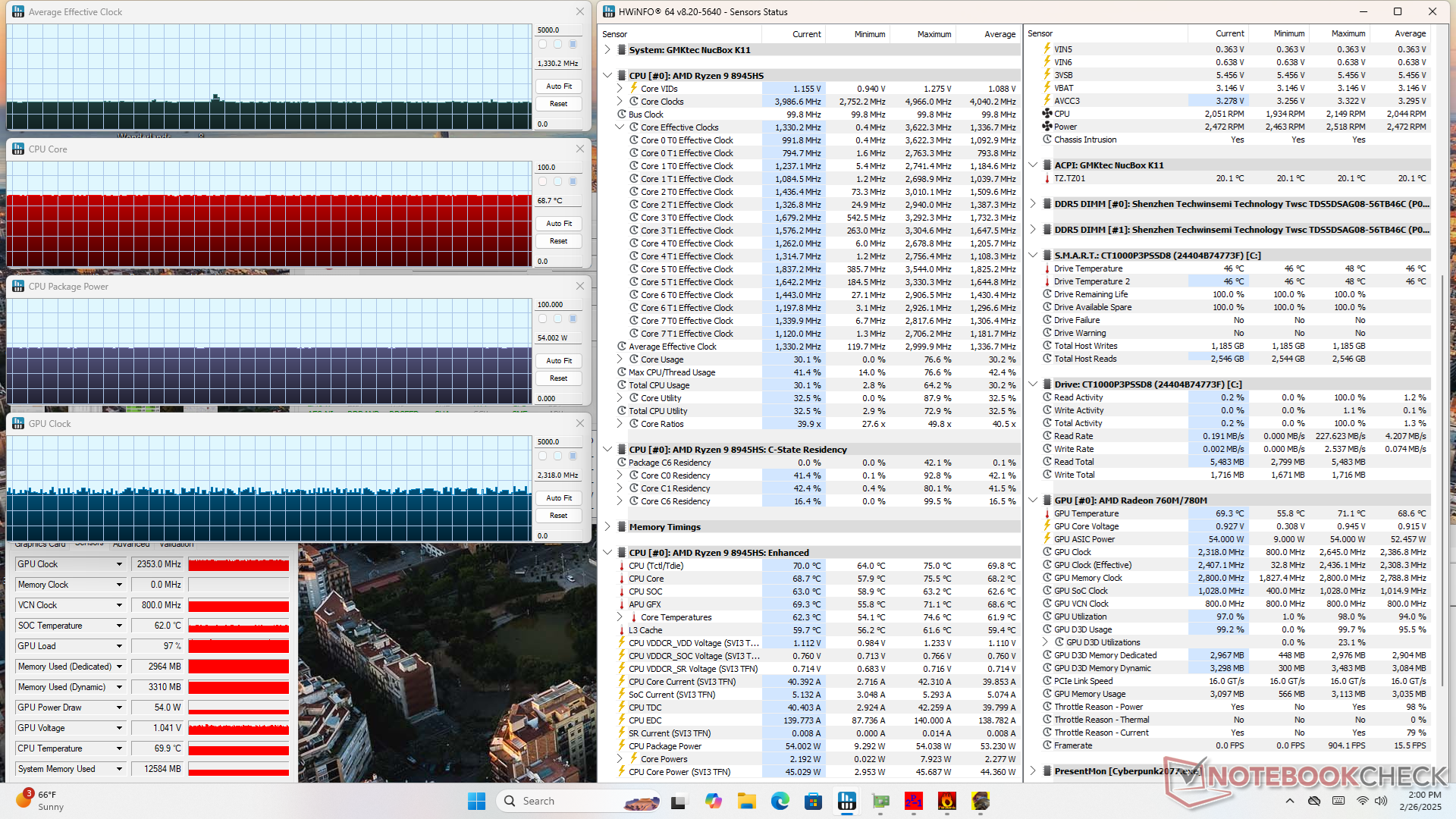This screenshot has height=819, width=1456.
Task: Expand the System: GMKtec NucBox K11 section
Action: (607, 50)
